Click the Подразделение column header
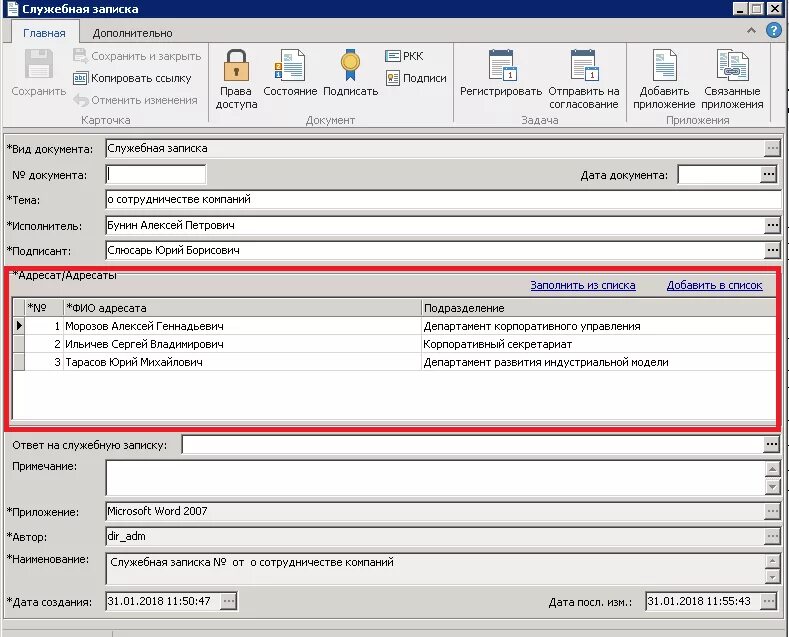 [x=599, y=307]
